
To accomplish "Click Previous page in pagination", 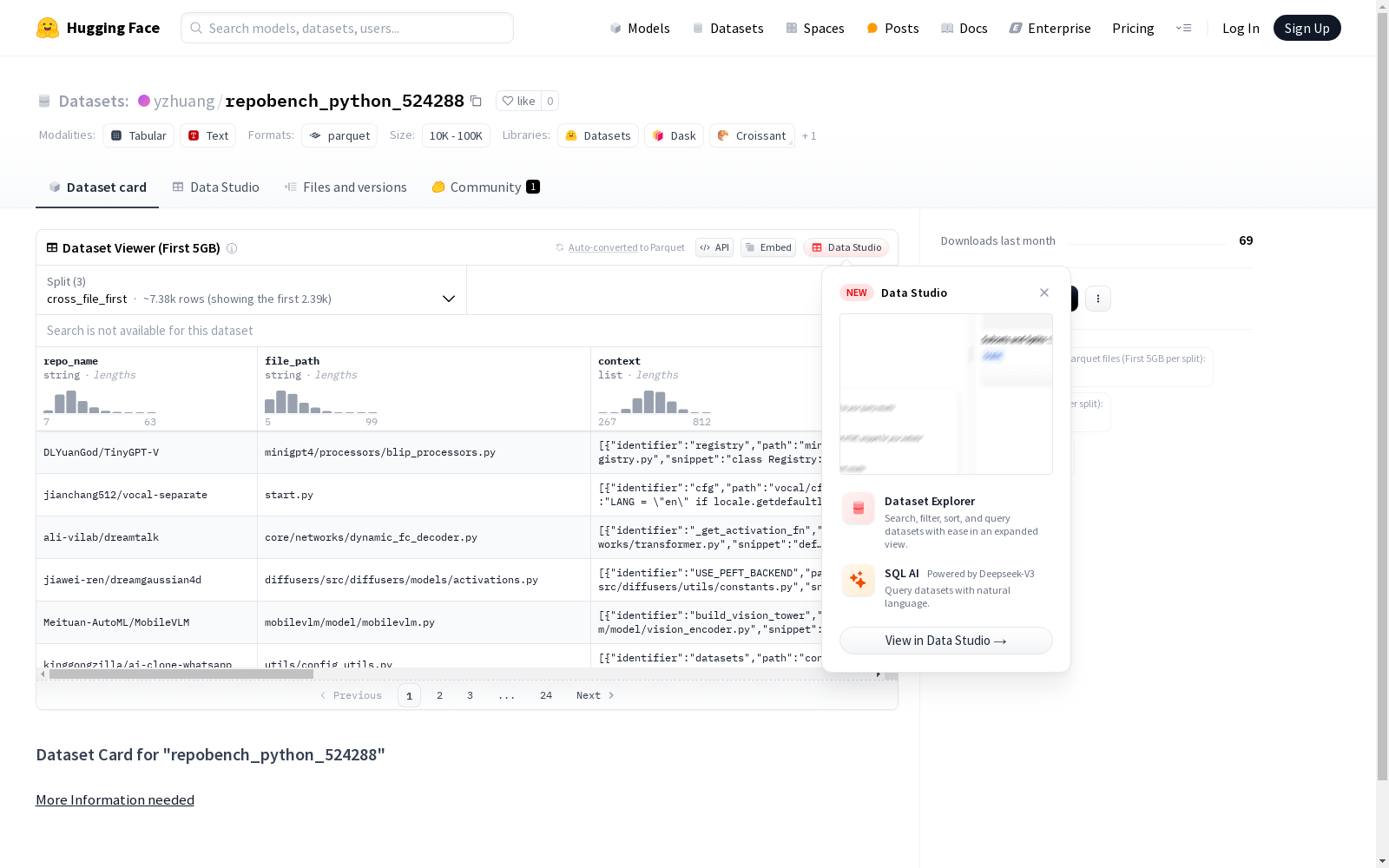I will (x=351, y=695).
